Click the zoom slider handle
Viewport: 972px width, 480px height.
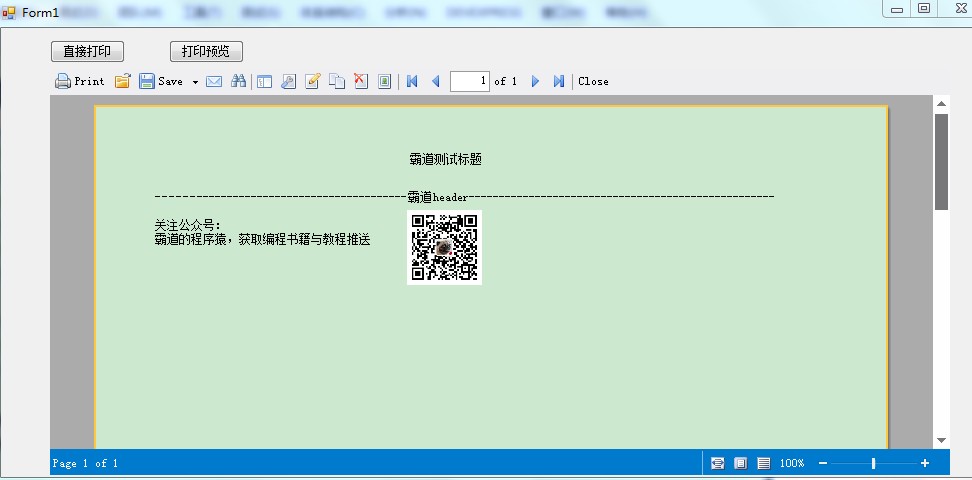(x=873, y=463)
